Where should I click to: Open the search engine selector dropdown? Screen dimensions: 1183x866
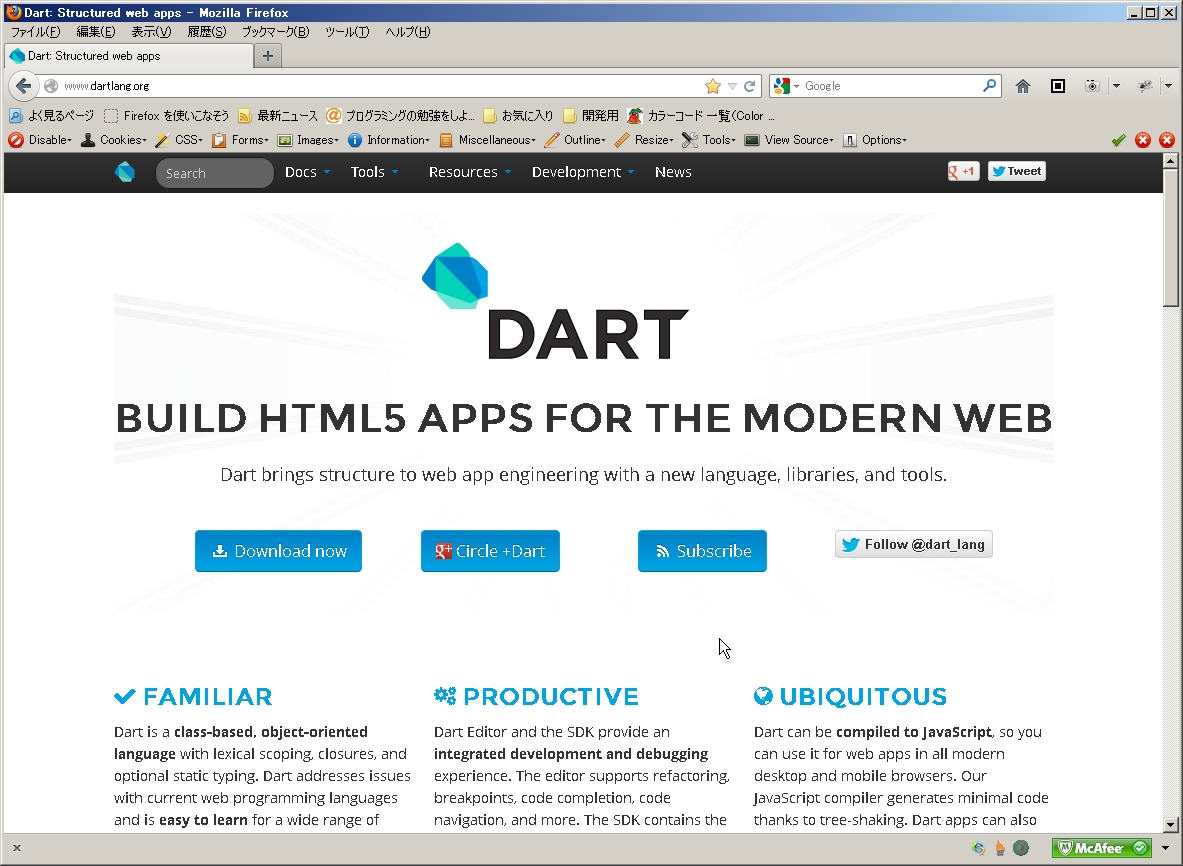pos(785,86)
